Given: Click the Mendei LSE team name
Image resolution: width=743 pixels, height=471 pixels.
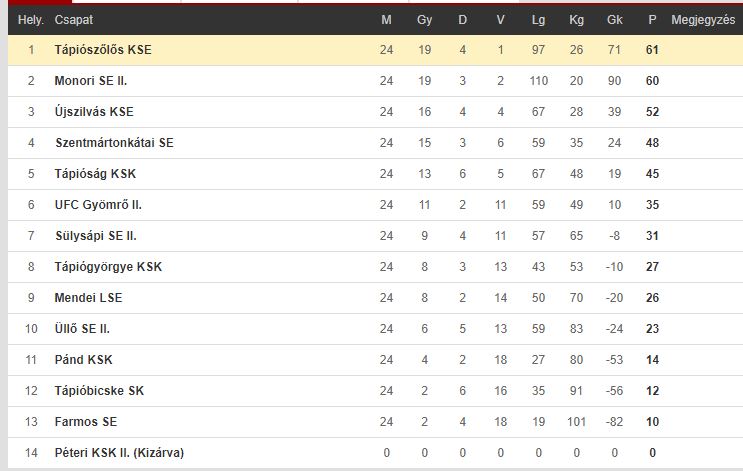Looking at the screenshot, I should 88,298.
